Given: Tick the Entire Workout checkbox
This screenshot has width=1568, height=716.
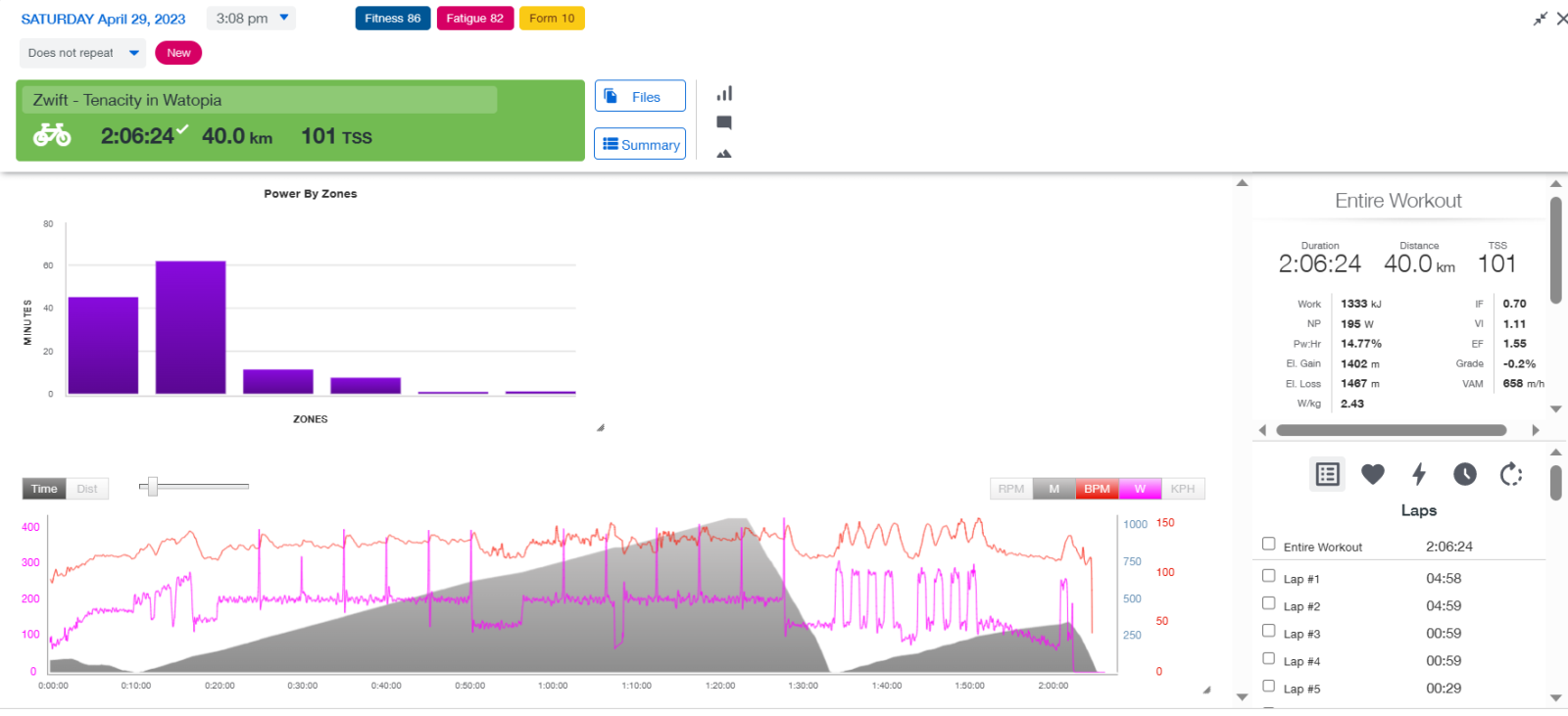Looking at the screenshot, I should [x=1268, y=544].
